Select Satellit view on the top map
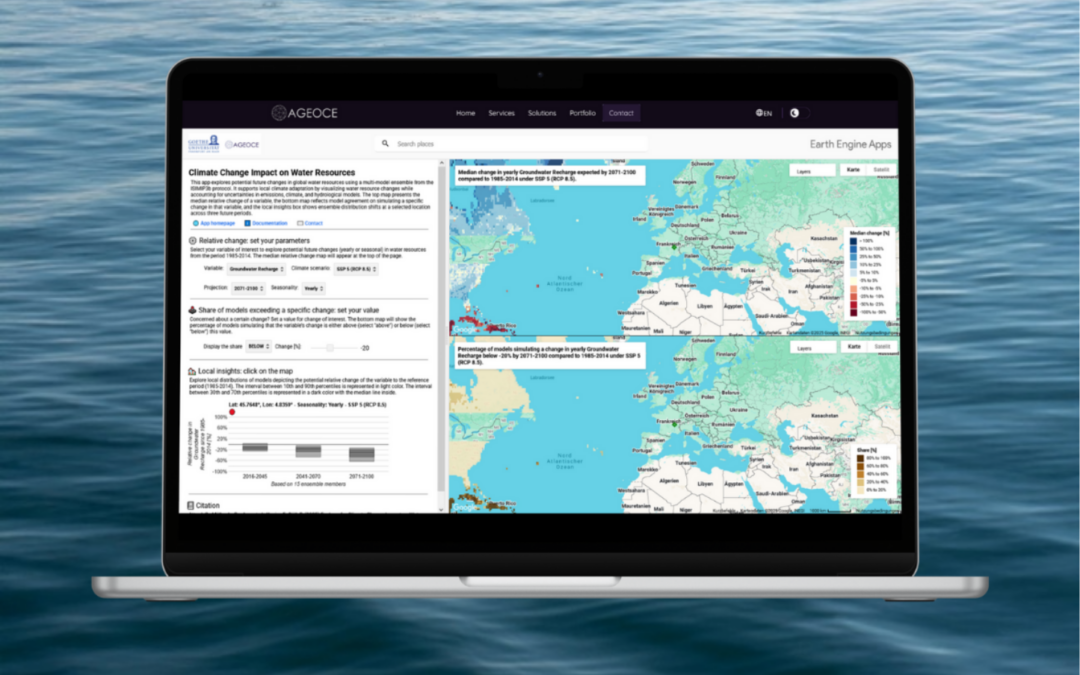 (882, 169)
